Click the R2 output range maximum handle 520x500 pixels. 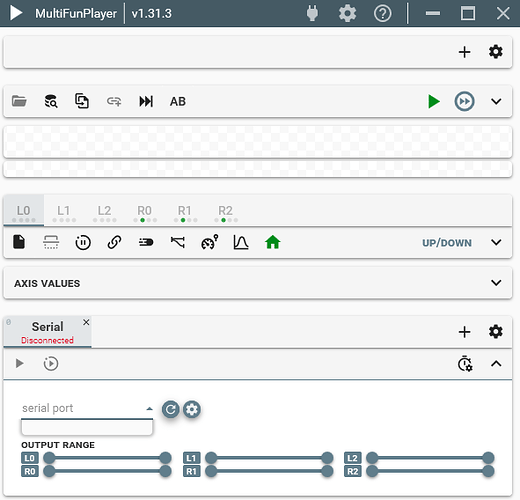(x=488, y=471)
